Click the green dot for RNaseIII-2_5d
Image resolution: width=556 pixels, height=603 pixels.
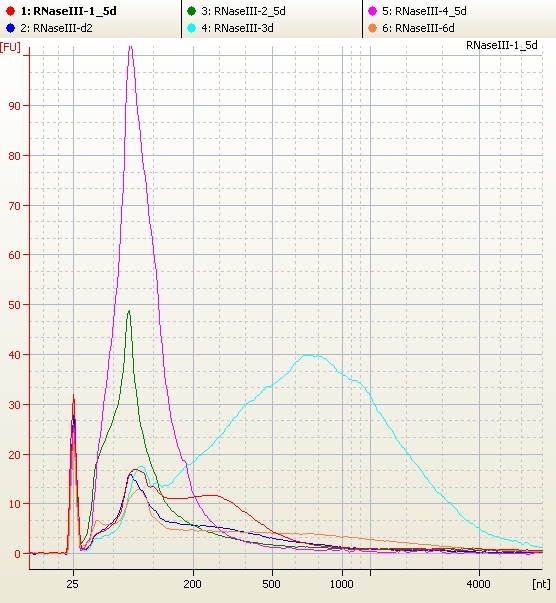click(x=191, y=11)
